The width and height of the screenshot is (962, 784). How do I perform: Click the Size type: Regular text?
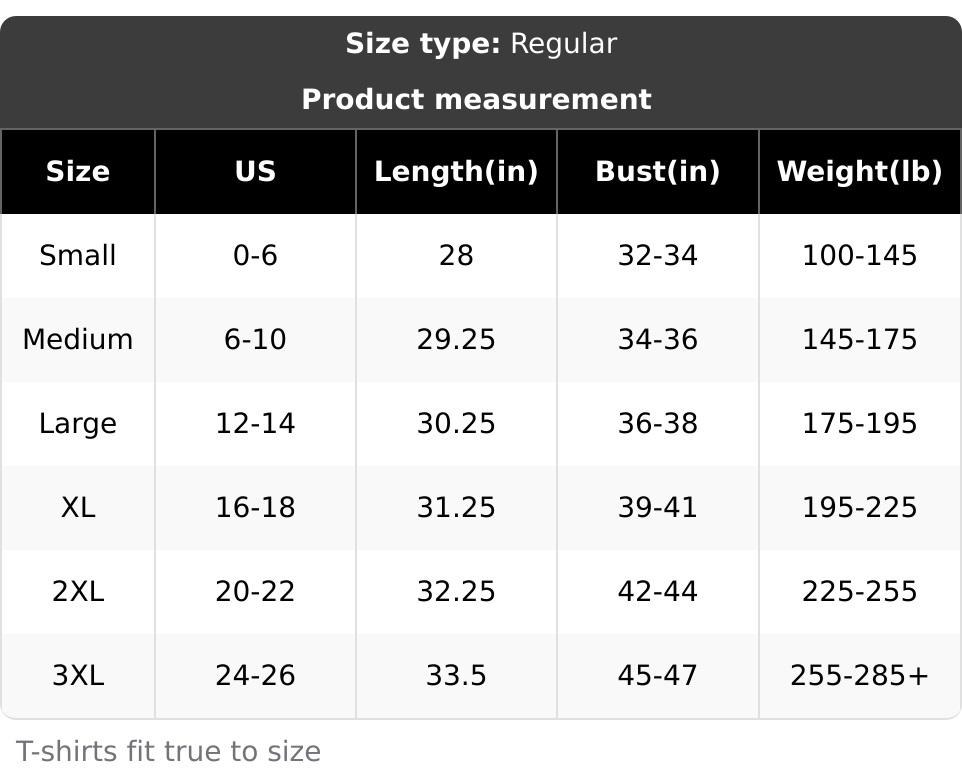point(481,44)
